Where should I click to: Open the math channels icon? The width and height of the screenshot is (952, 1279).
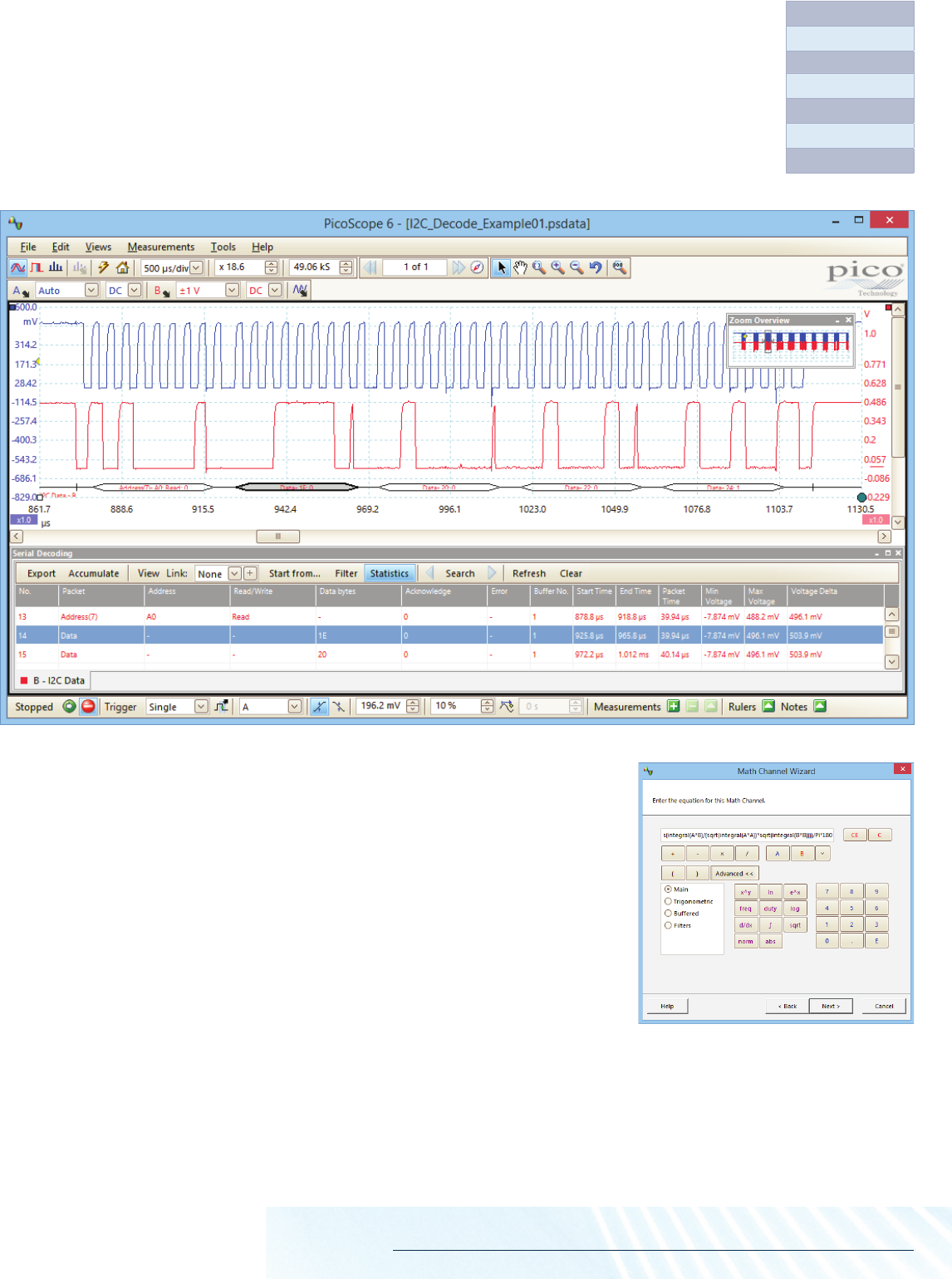tap(300, 291)
